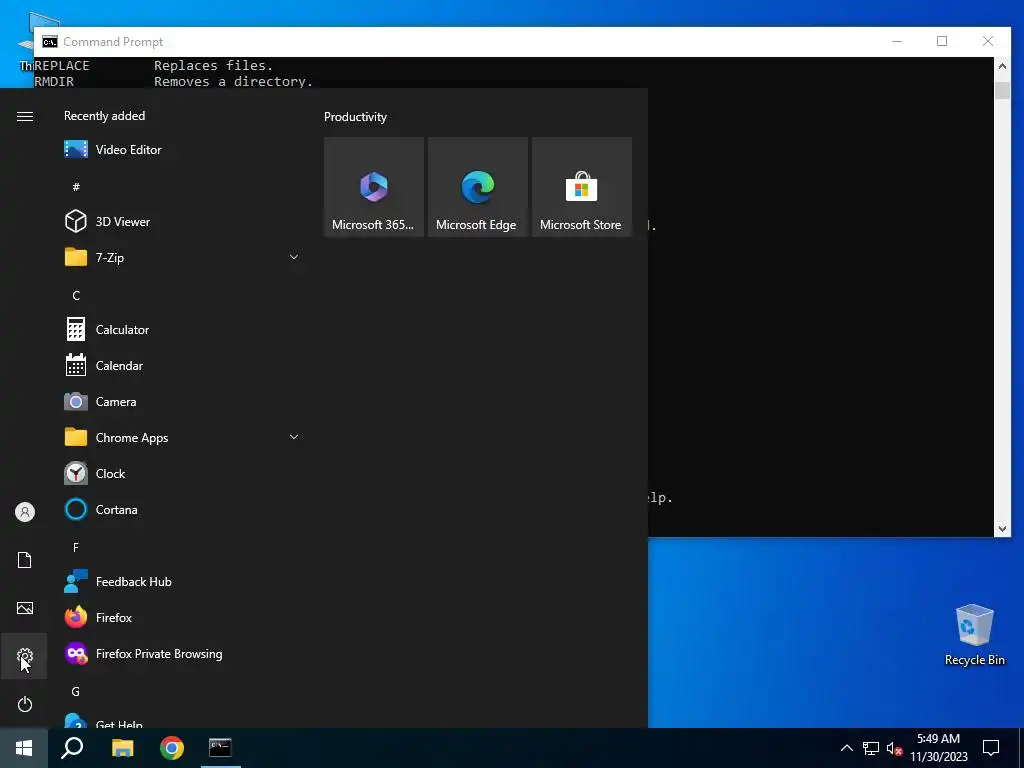
Task: Click Command Prompt scrollbar thumb
Action: [x=1002, y=90]
